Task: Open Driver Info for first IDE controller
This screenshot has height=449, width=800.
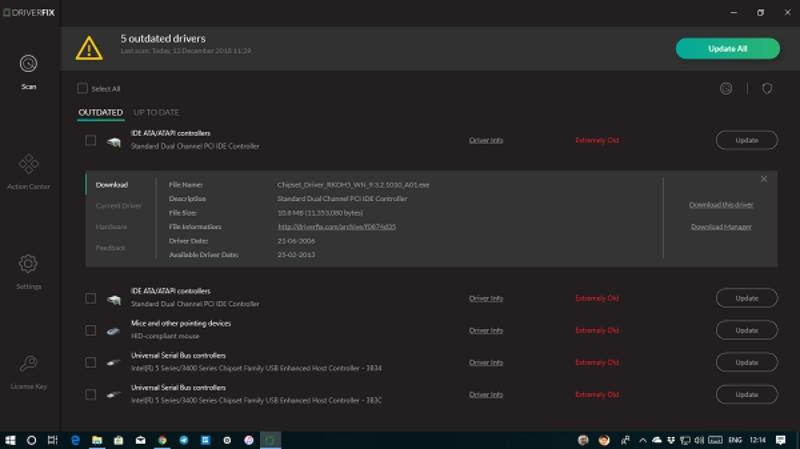Action: (486, 140)
